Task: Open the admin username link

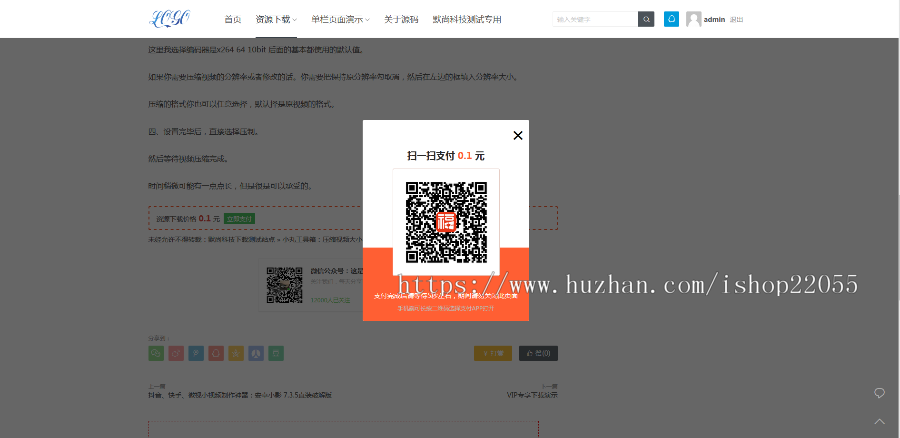Action: (x=714, y=20)
